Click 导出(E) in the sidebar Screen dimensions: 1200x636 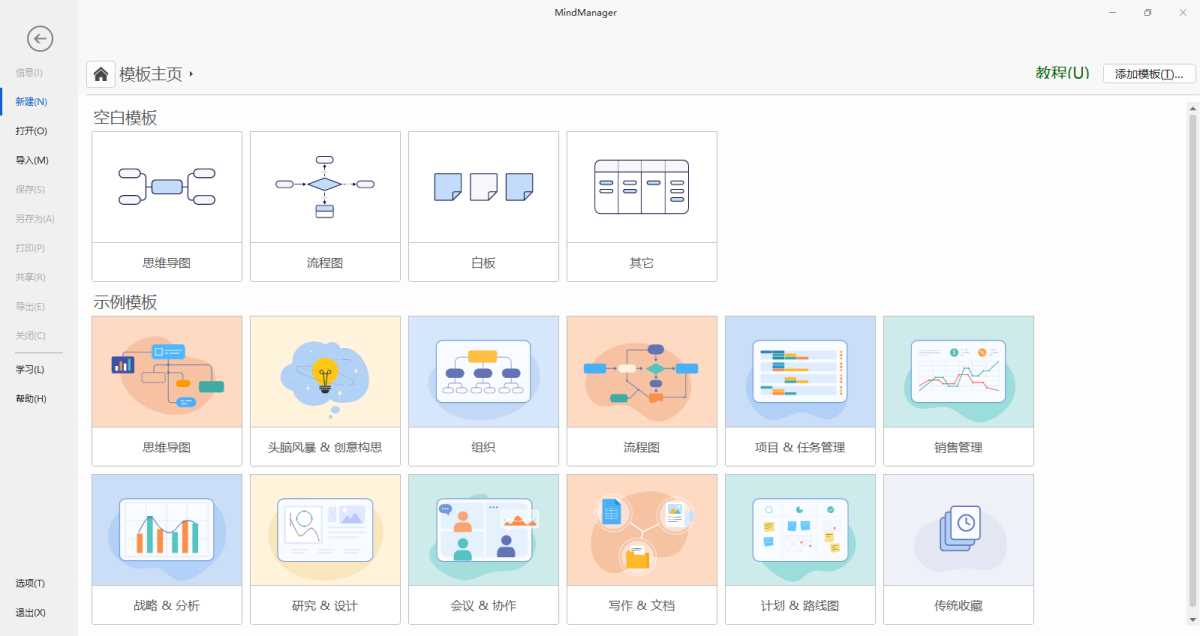pos(30,306)
